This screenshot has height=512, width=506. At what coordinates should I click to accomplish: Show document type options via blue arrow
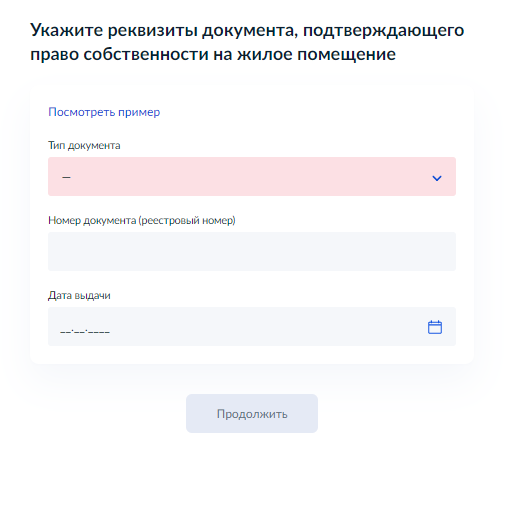[x=437, y=178]
